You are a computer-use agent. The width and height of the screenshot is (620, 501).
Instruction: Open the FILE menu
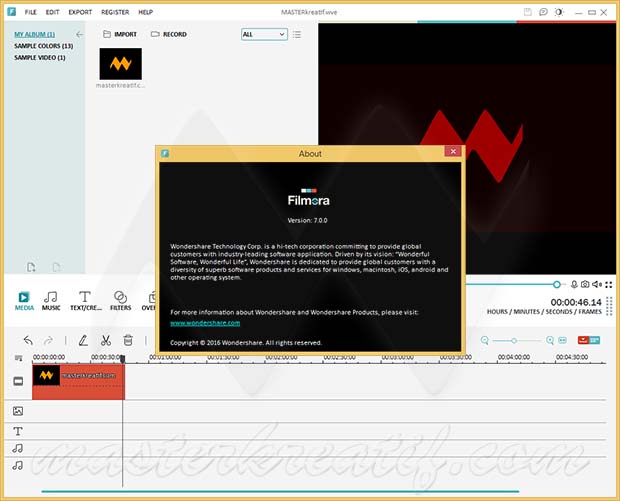pos(30,12)
